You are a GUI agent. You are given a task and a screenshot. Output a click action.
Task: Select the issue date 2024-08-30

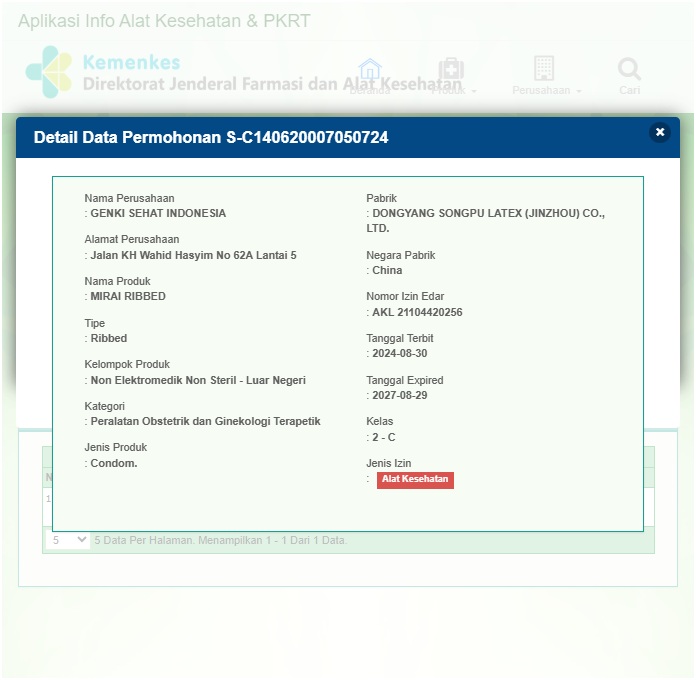[399, 353]
